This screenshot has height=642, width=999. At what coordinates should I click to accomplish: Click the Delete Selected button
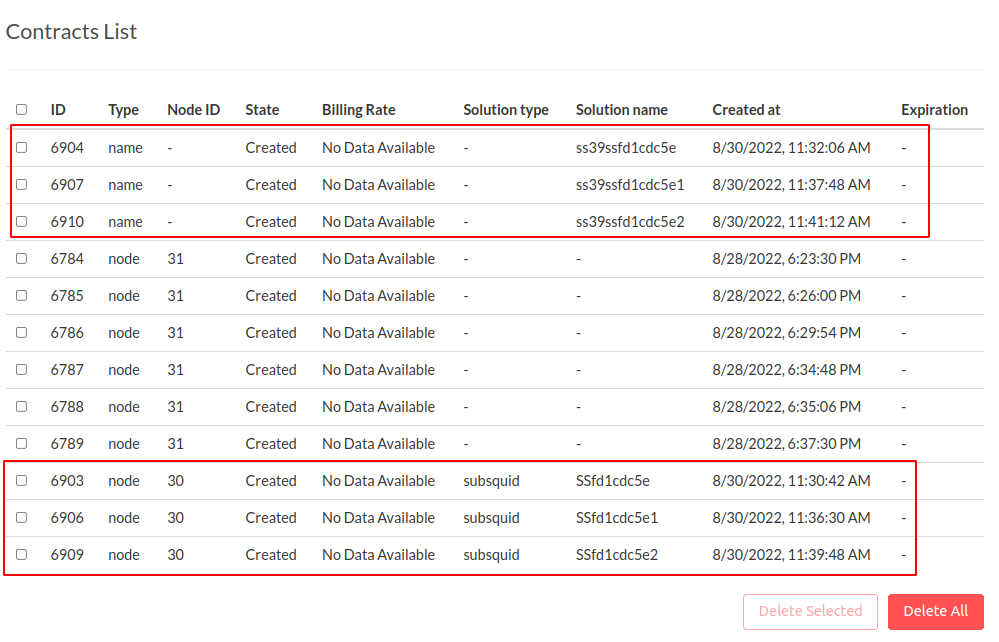(x=810, y=611)
